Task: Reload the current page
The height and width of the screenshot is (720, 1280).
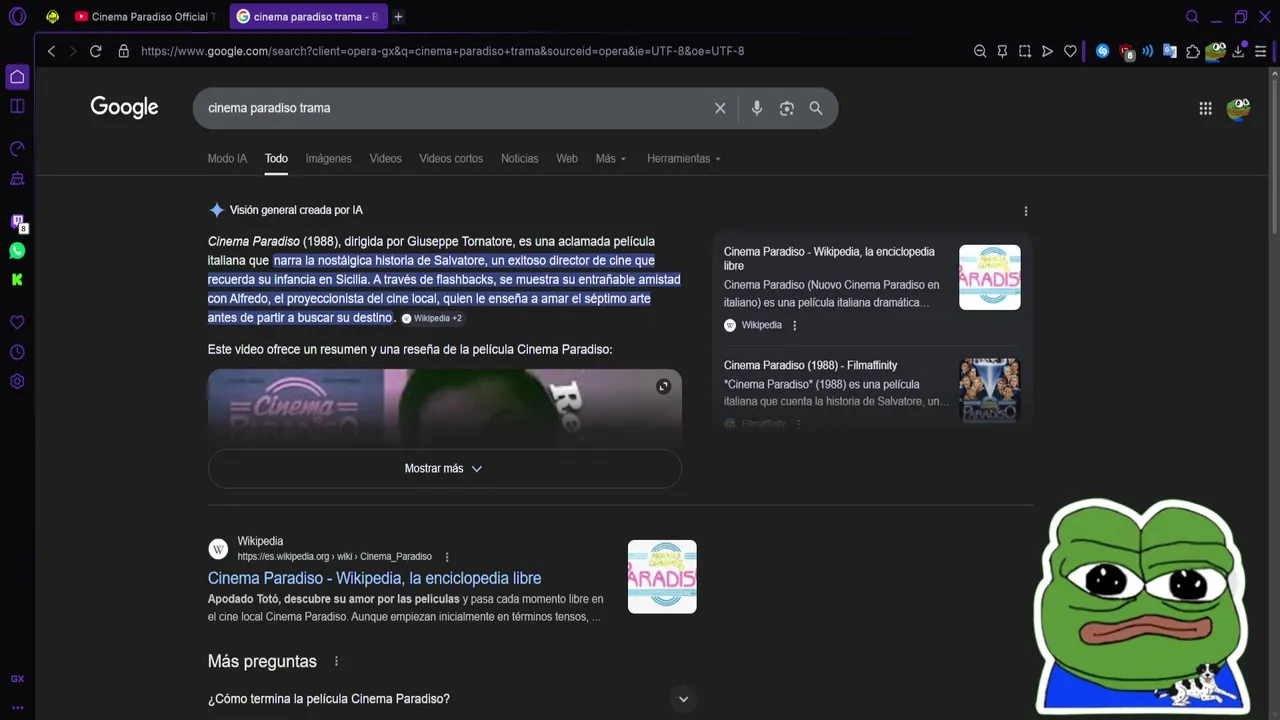Action: pos(95,51)
